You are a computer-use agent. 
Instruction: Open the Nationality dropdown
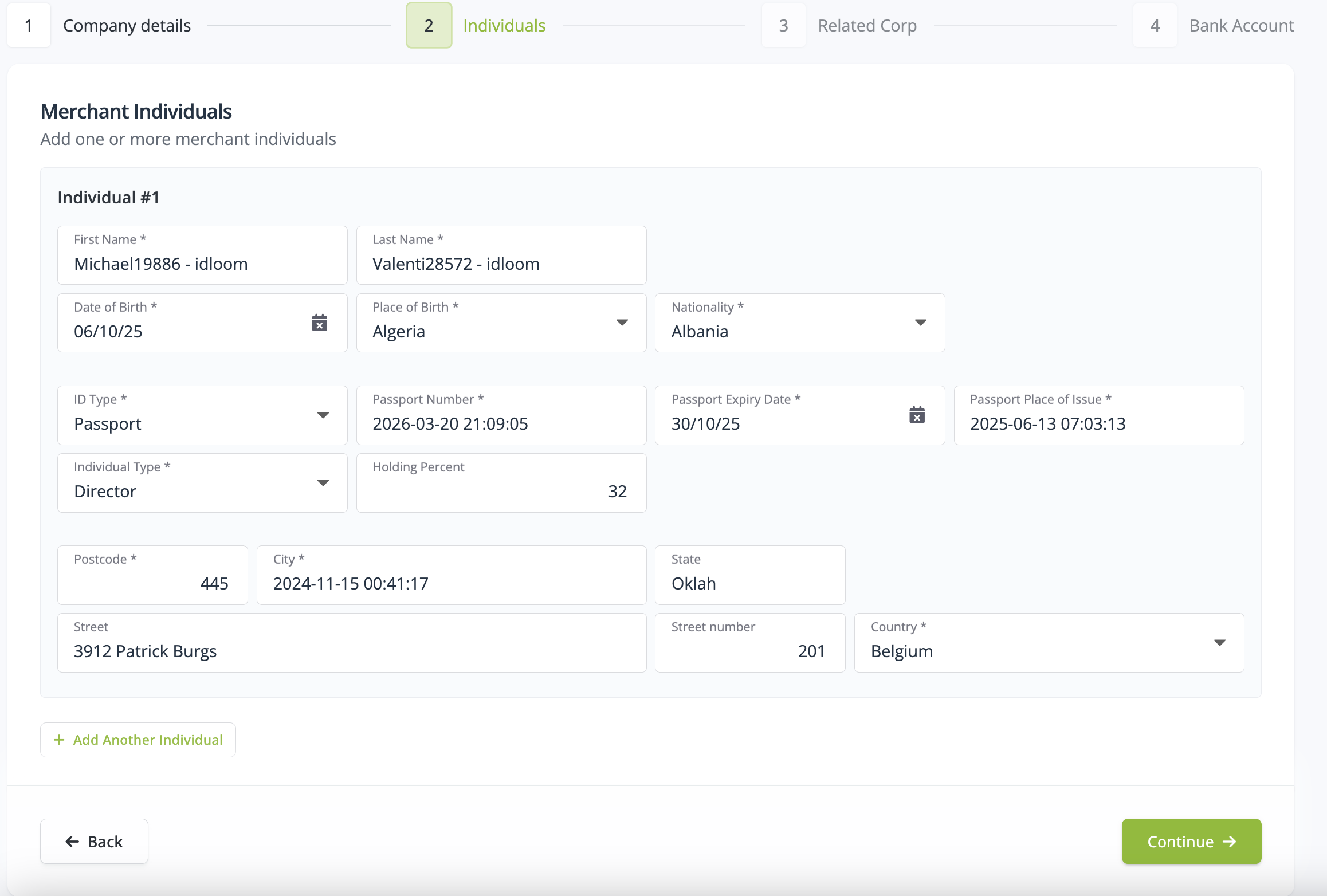(920, 322)
